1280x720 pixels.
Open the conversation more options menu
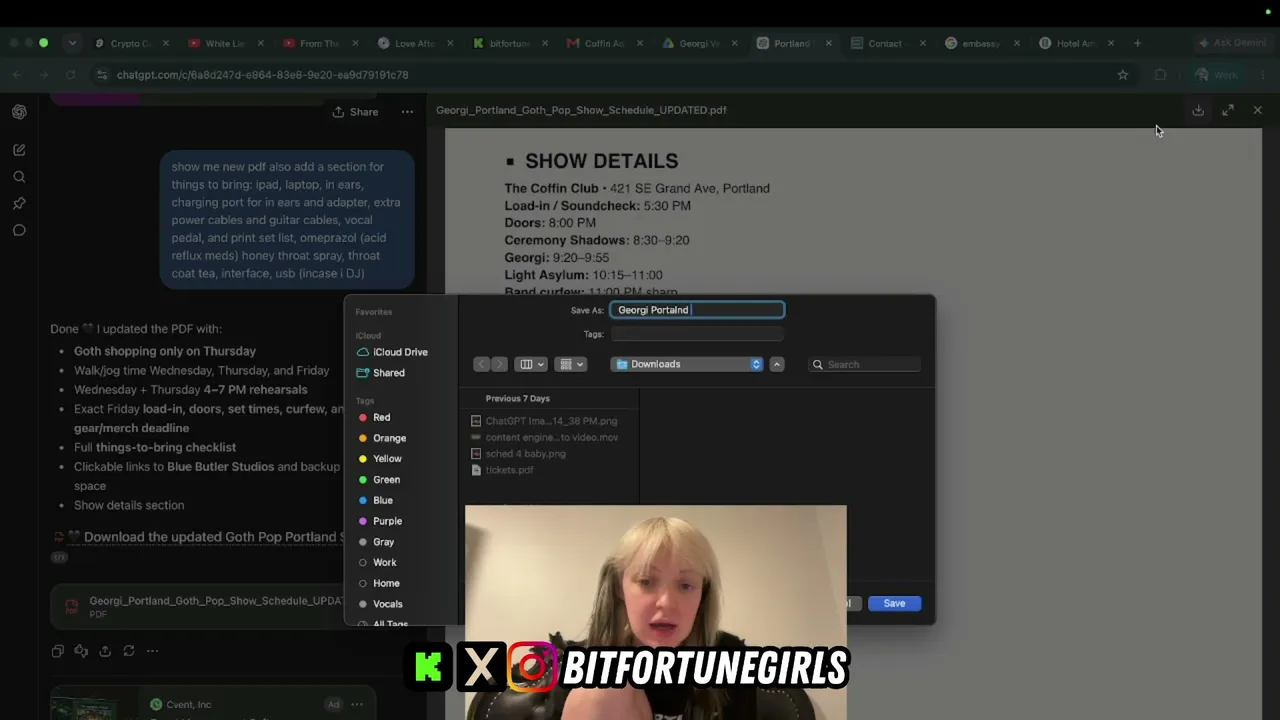[x=407, y=112]
